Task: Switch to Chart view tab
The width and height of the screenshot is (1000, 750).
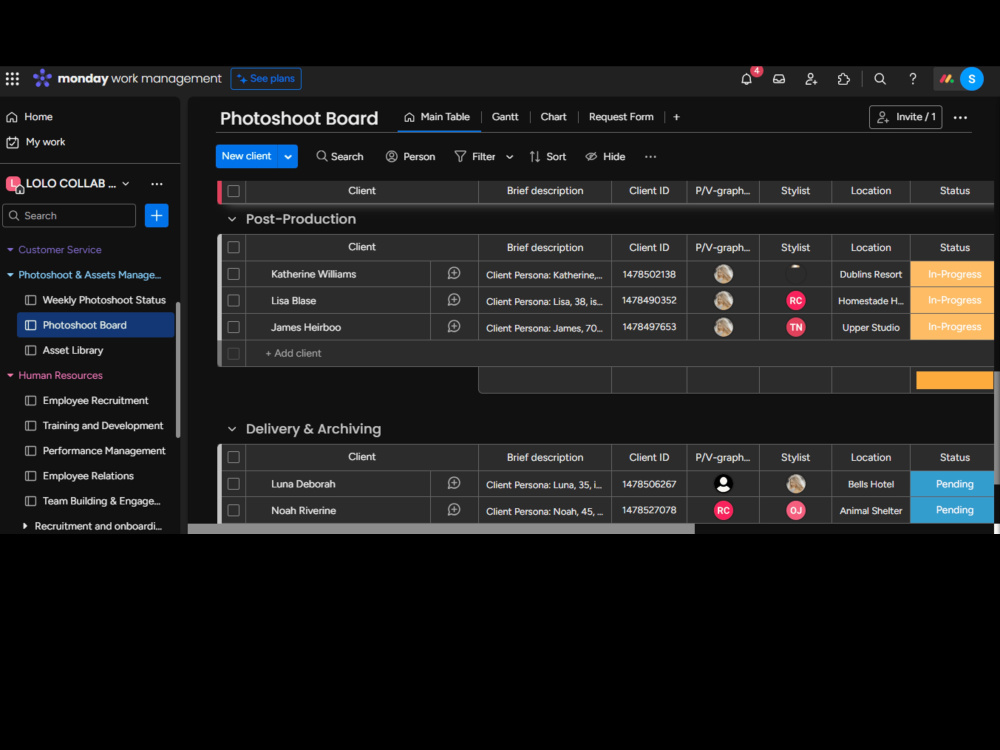Action: [554, 117]
